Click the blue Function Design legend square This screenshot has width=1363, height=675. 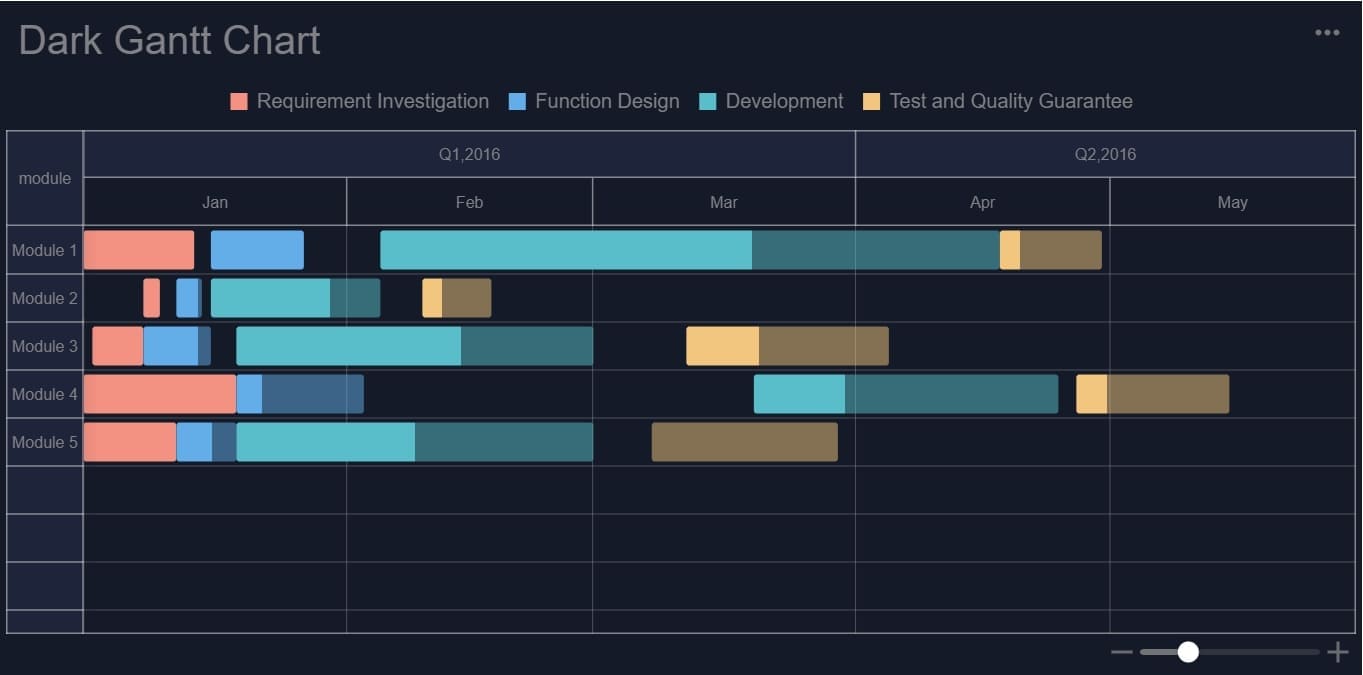point(517,101)
